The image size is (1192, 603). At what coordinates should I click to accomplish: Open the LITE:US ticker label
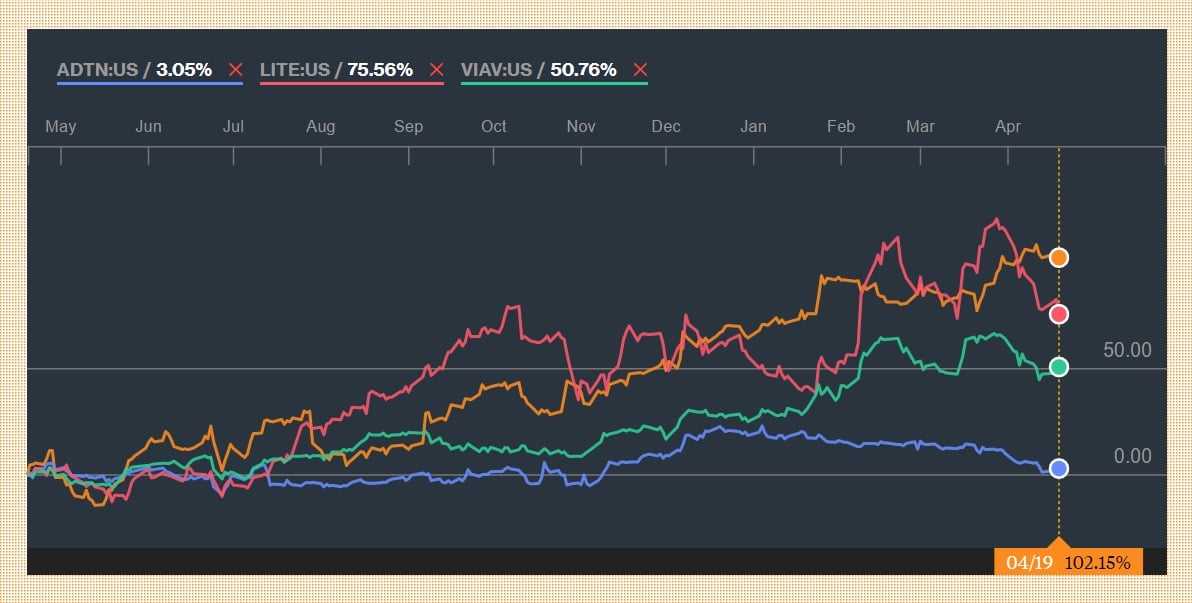tap(295, 70)
